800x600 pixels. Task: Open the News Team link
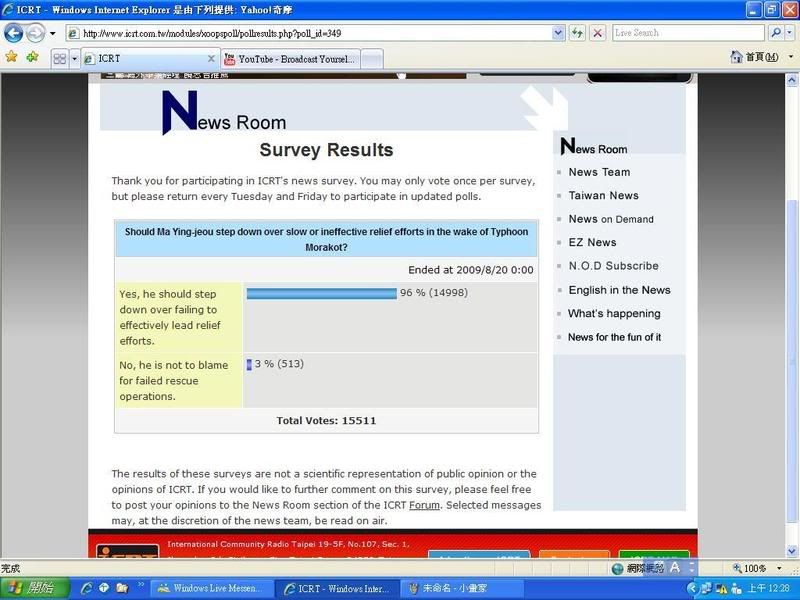click(599, 172)
